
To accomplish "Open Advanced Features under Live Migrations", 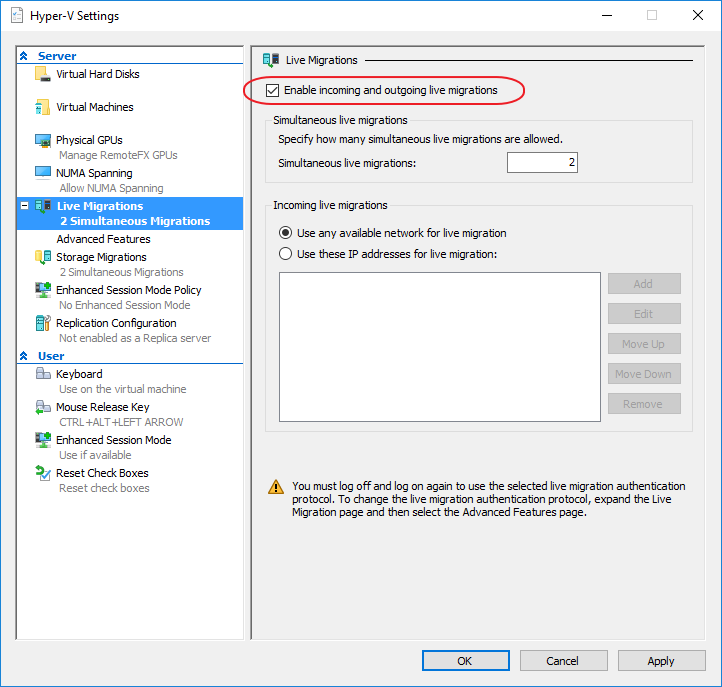I will click(104, 239).
